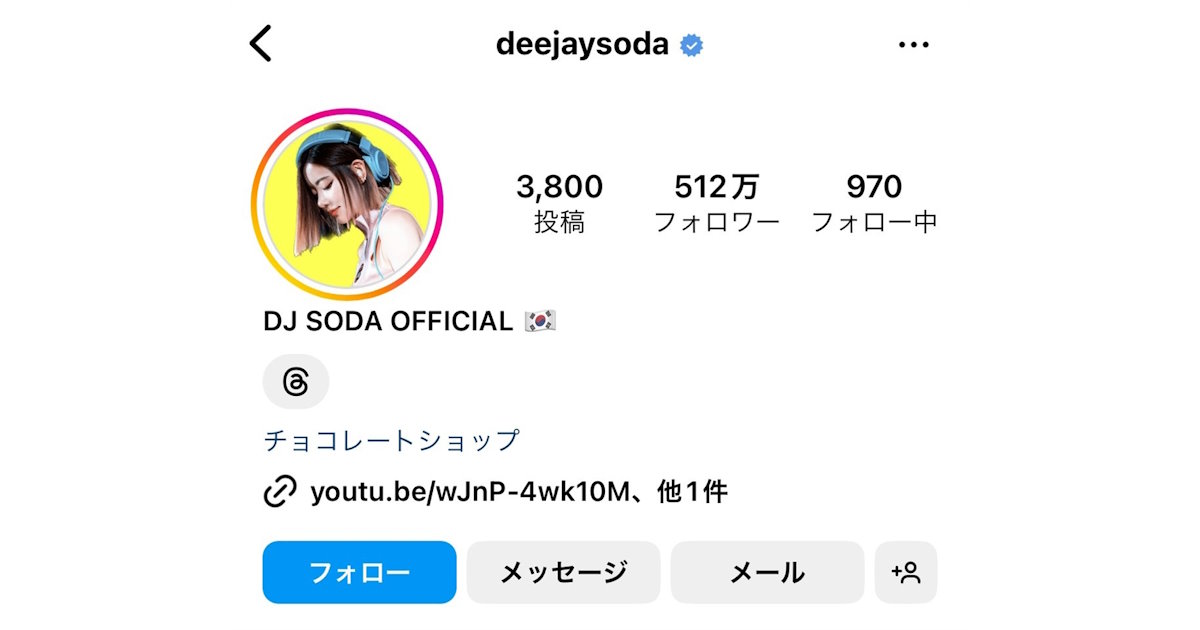The height and width of the screenshot is (630, 1200).
Task: Tap the deejaysoda username header
Action: pyautogui.click(x=582, y=45)
